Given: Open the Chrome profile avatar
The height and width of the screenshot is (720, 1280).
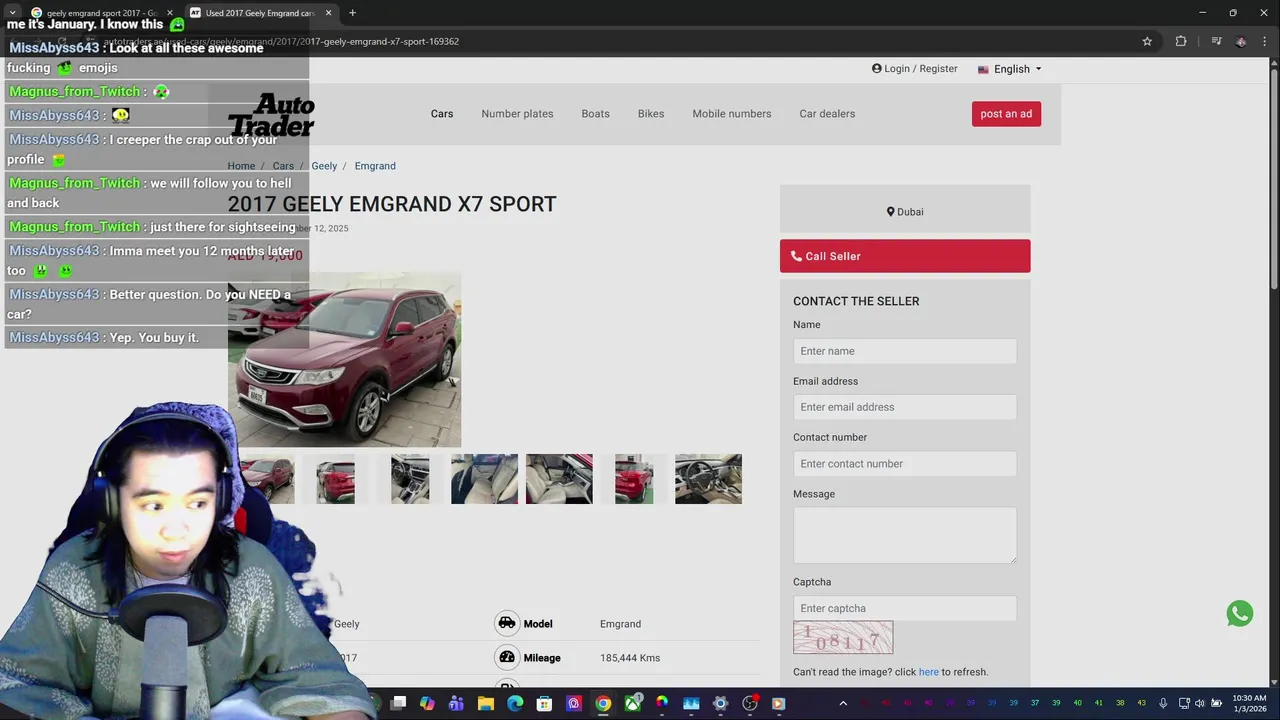Looking at the screenshot, I should 1241,41.
